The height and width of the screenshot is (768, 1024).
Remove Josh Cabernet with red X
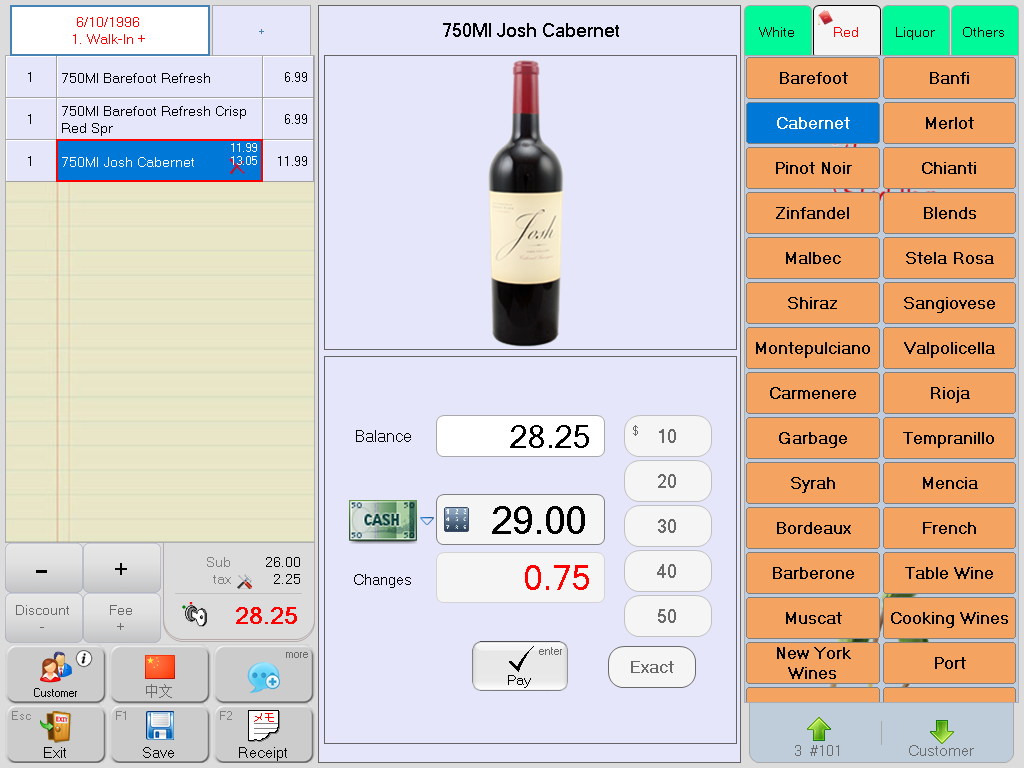click(x=237, y=167)
